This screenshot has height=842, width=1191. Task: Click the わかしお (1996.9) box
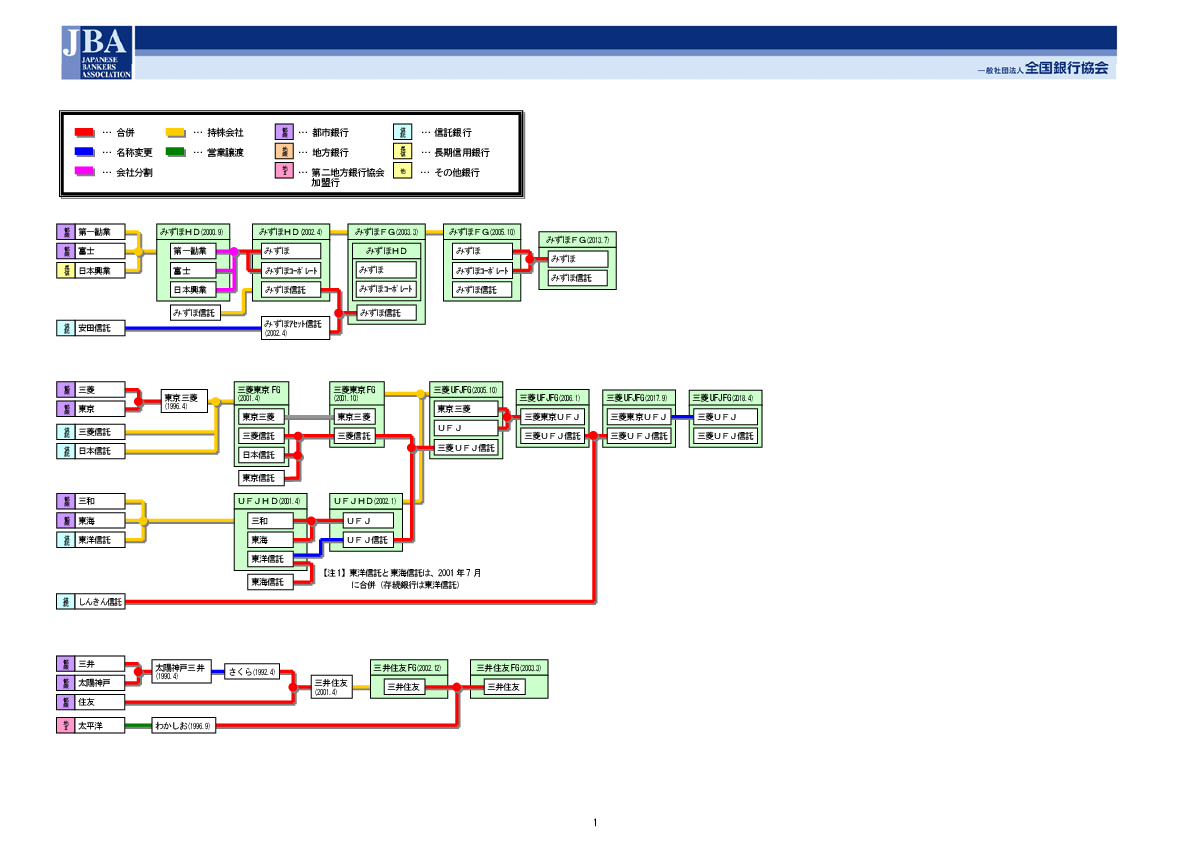(183, 726)
